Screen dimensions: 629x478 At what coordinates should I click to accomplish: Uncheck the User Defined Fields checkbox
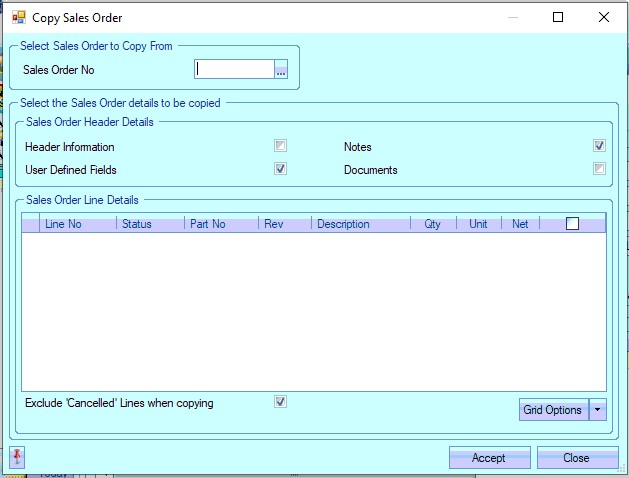coord(281,169)
